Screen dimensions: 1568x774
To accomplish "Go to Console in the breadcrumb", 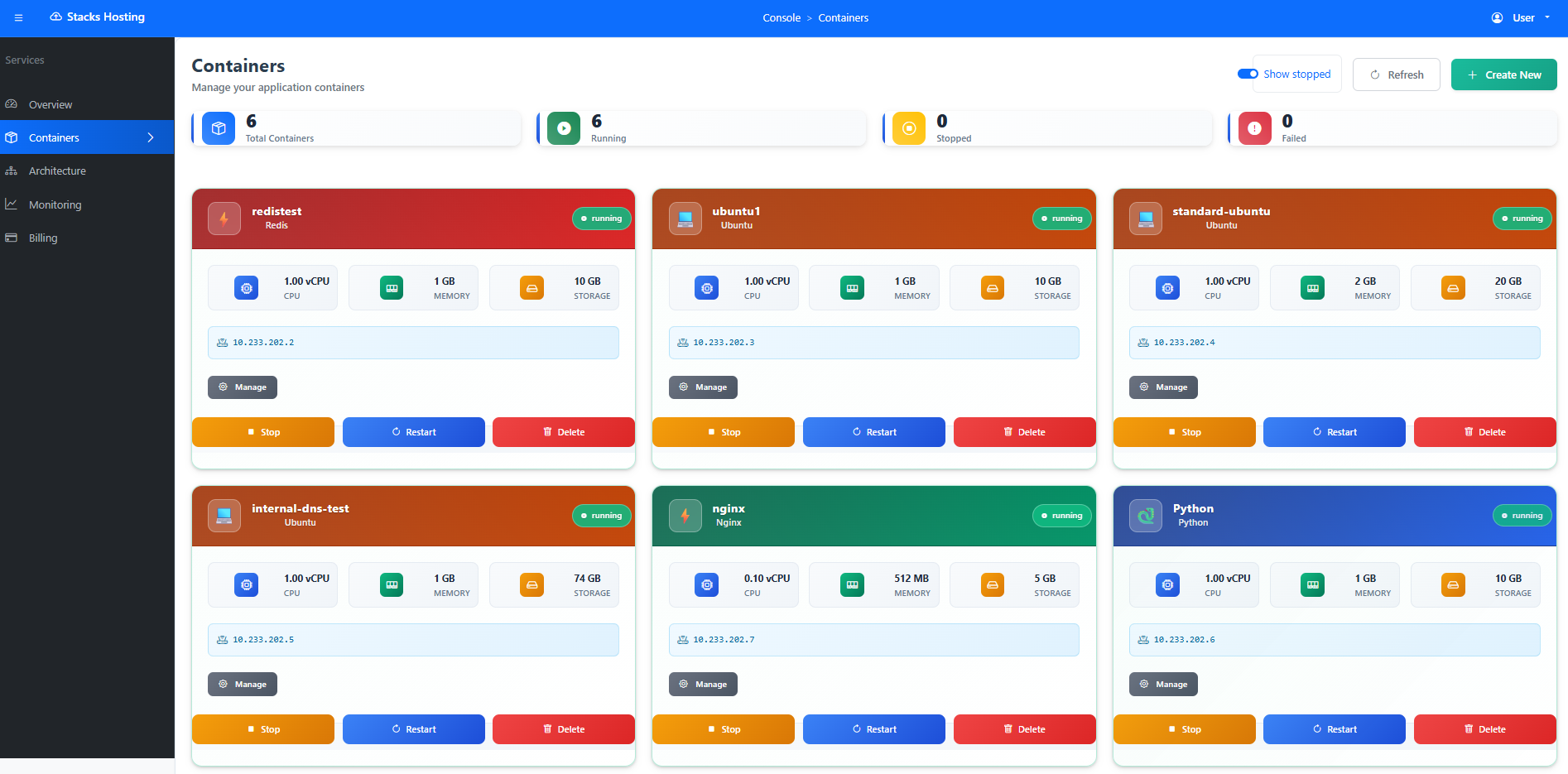I will click(x=782, y=17).
